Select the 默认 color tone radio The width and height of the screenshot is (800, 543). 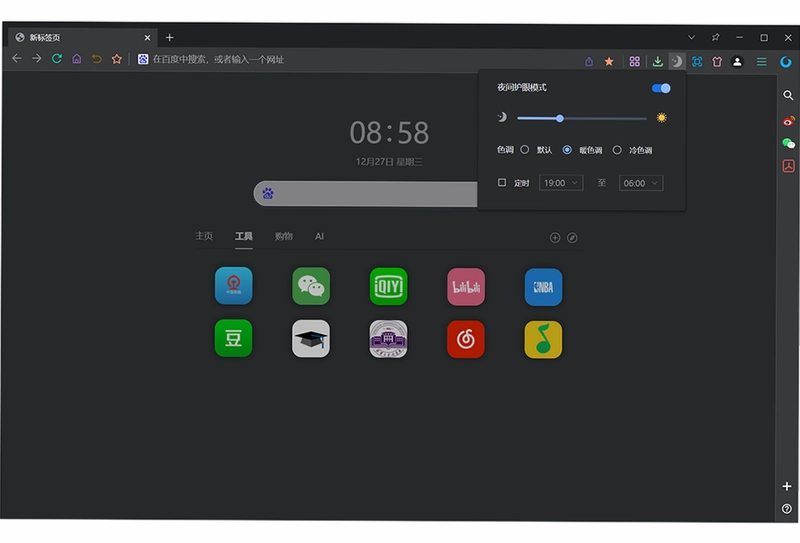524,150
